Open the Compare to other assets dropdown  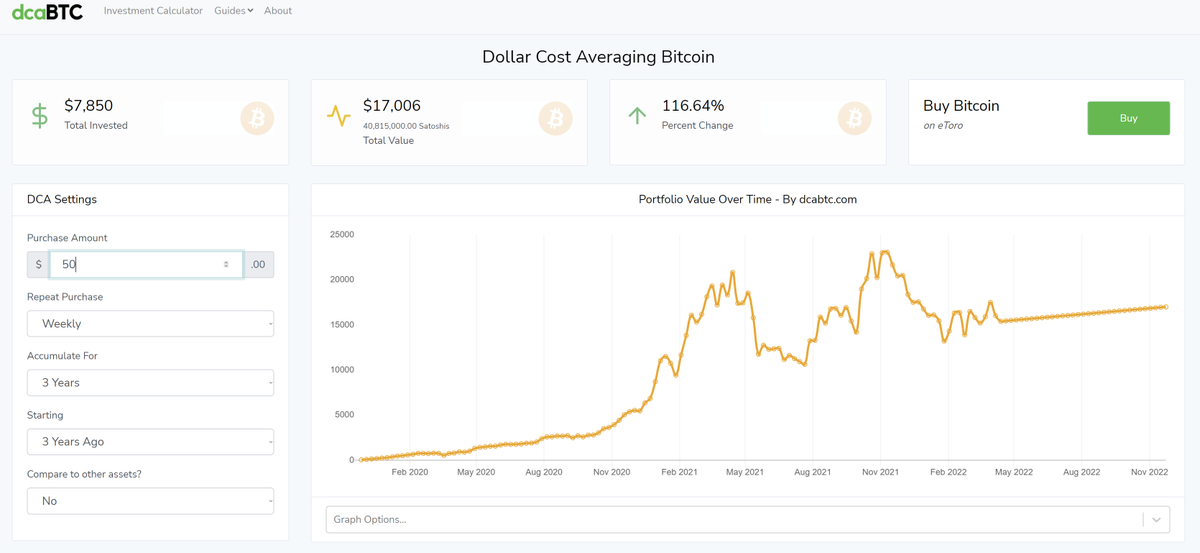[150, 501]
